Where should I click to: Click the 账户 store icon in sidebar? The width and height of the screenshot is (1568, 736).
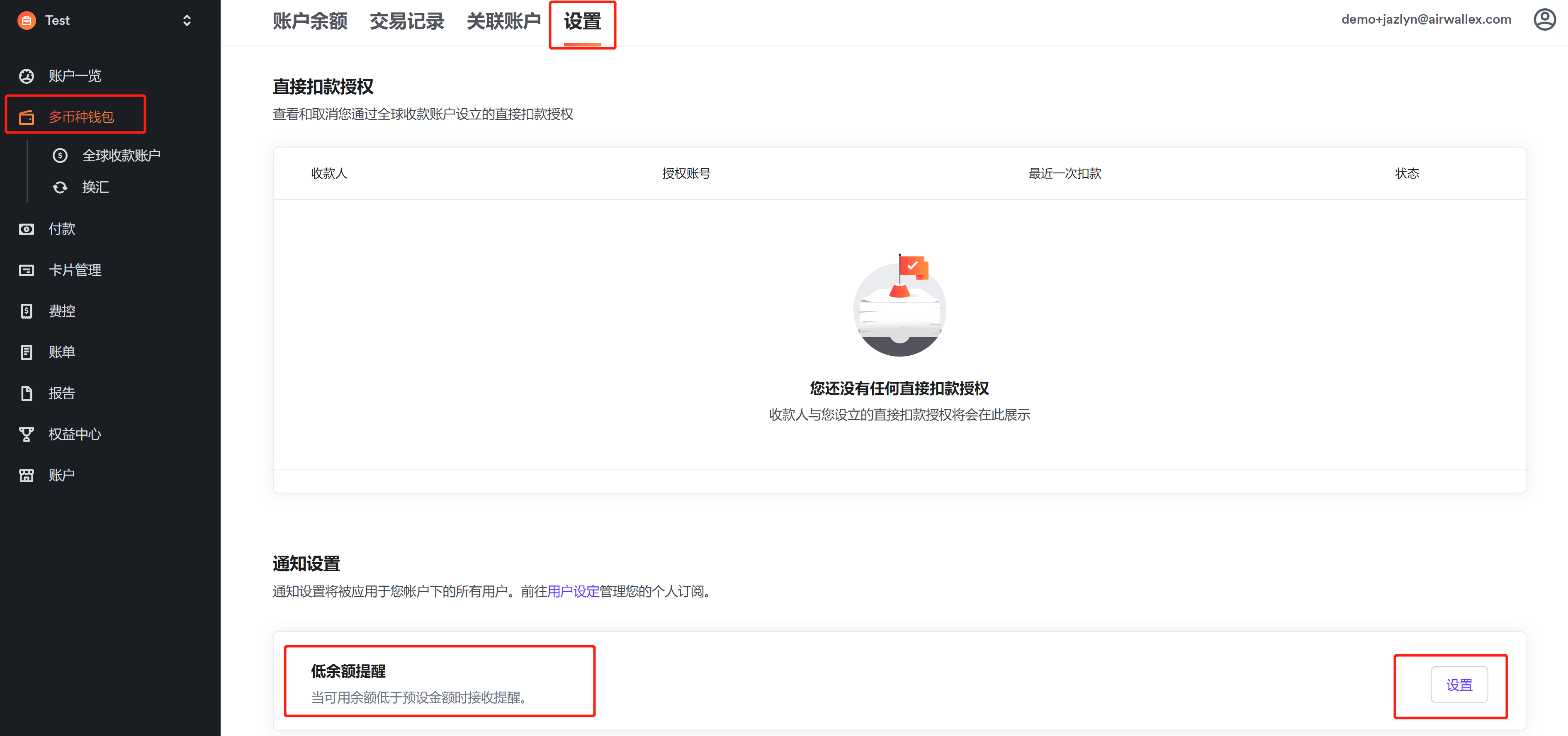pyautogui.click(x=26, y=476)
